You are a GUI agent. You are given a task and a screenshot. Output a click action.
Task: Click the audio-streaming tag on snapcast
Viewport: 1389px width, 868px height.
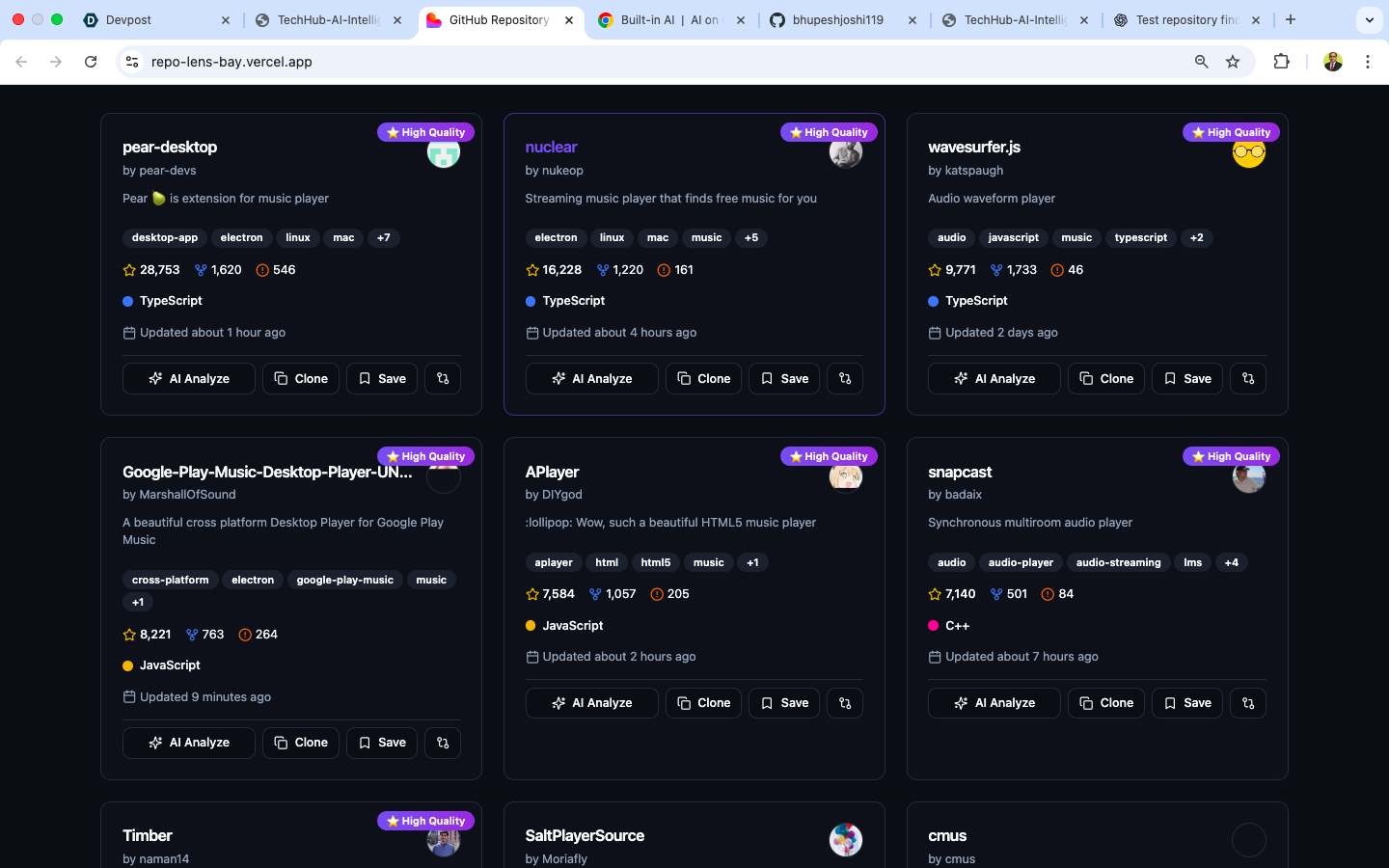(1118, 563)
